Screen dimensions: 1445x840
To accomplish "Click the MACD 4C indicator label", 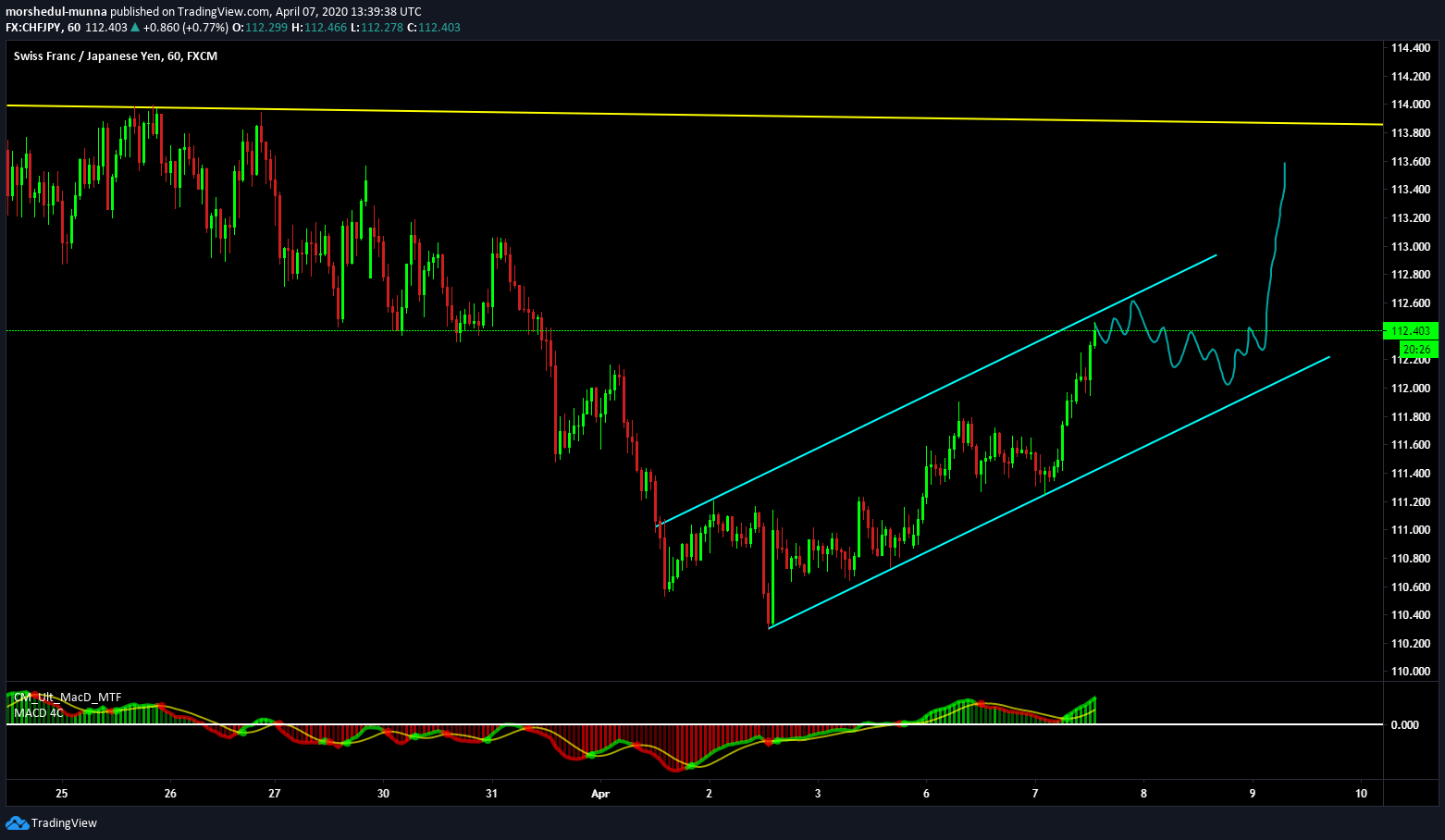I will tap(39, 713).
